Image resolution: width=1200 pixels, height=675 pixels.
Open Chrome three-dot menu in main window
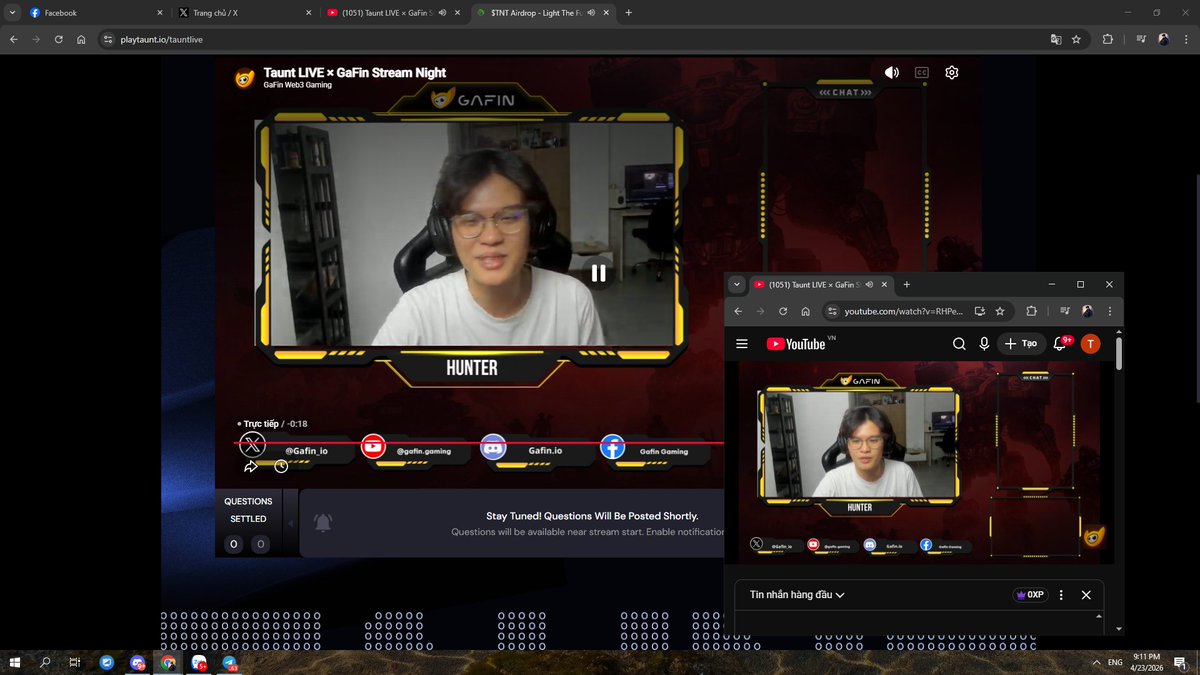1186,39
